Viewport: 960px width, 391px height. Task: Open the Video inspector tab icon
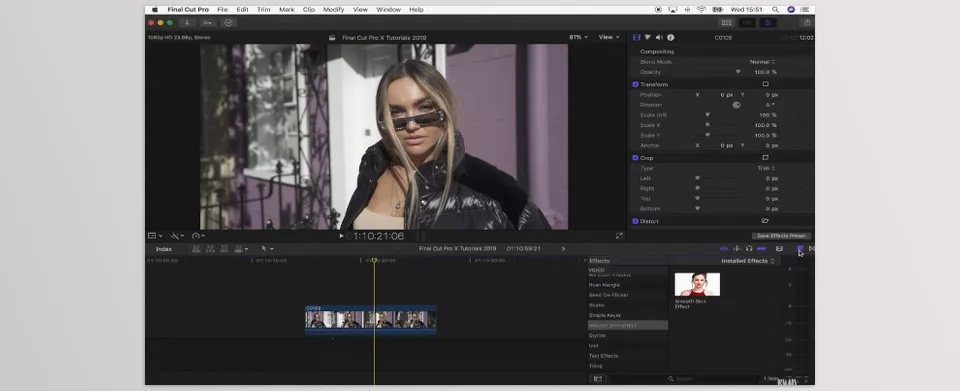[637, 37]
